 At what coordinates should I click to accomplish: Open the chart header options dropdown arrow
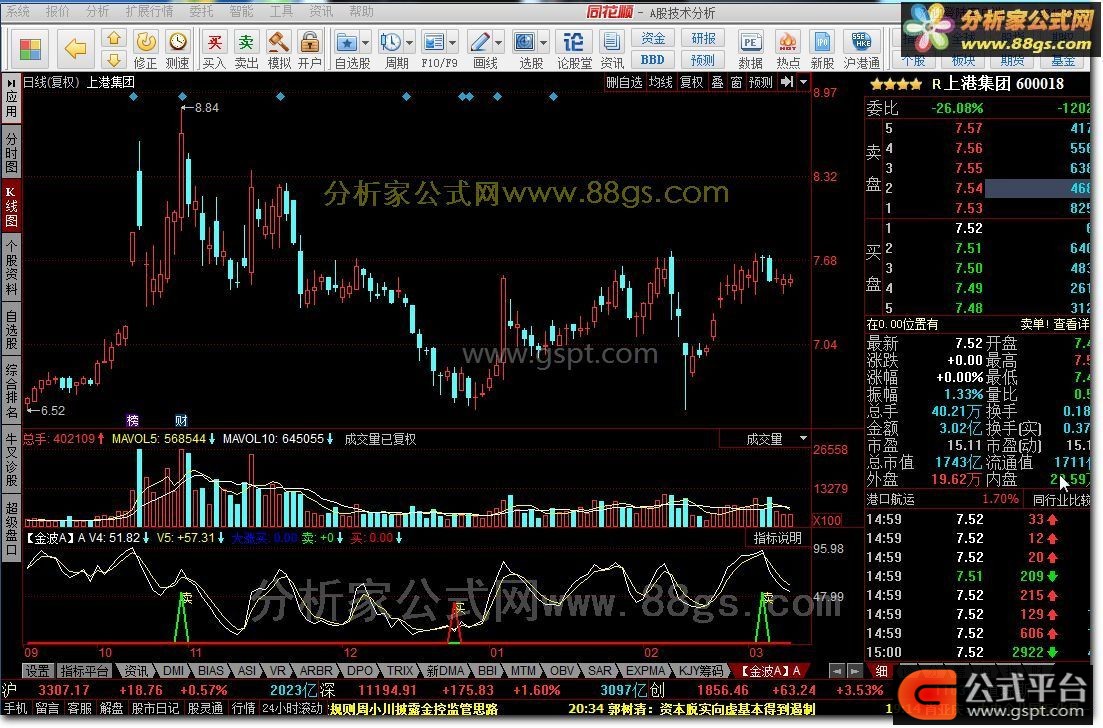803,82
